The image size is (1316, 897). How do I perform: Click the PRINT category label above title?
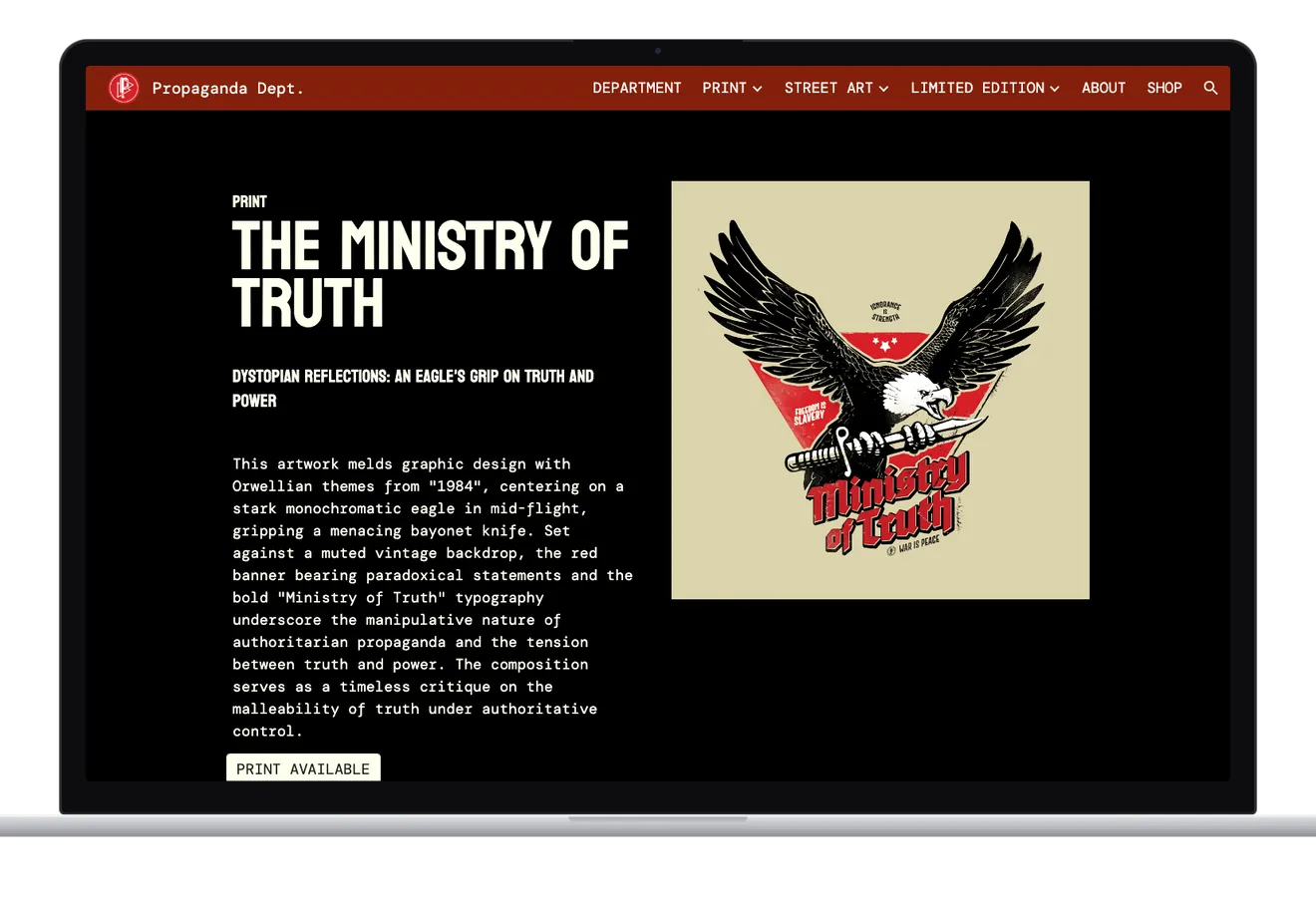249,201
